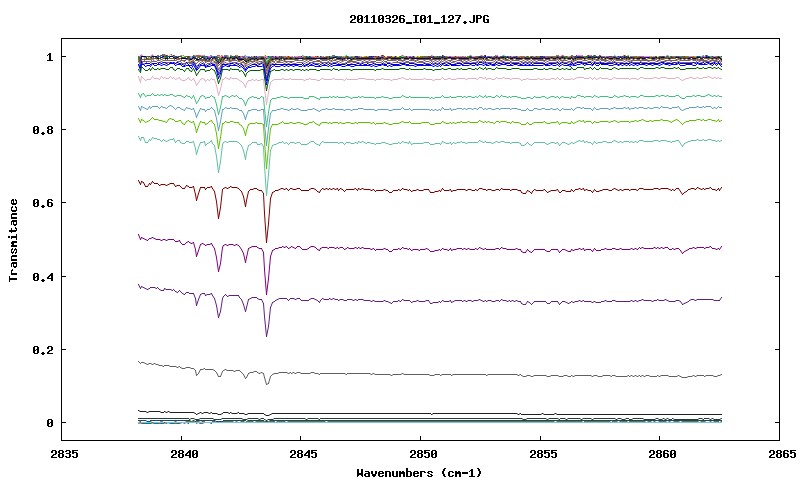The width and height of the screenshot is (800, 480).
Task: Click the x-axis tick label 2865
Action: tap(781, 454)
